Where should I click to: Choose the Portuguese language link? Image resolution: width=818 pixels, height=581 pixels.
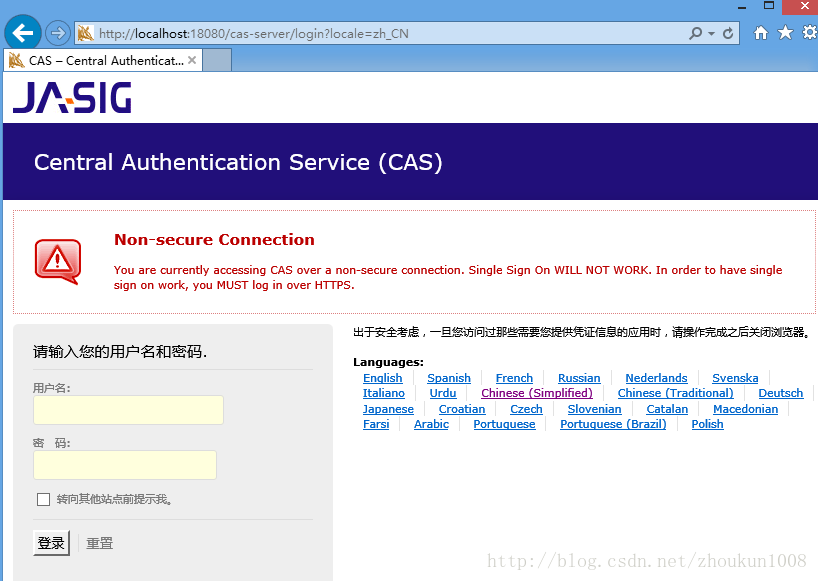(504, 425)
